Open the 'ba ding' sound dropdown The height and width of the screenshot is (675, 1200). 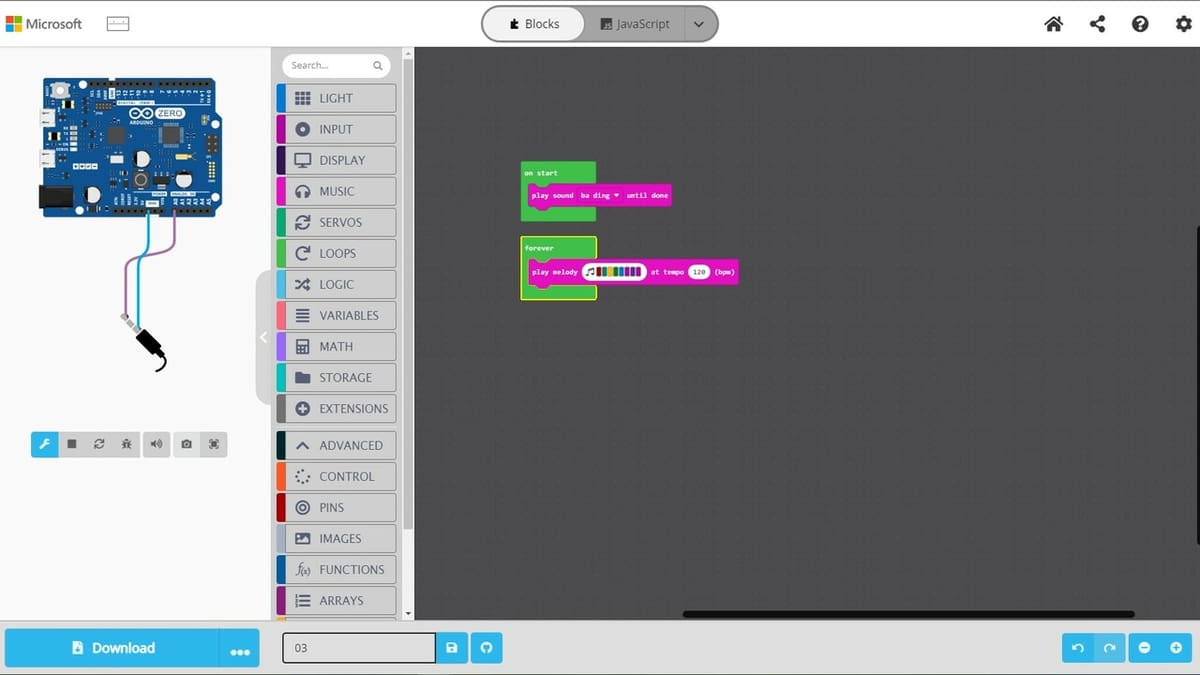600,195
